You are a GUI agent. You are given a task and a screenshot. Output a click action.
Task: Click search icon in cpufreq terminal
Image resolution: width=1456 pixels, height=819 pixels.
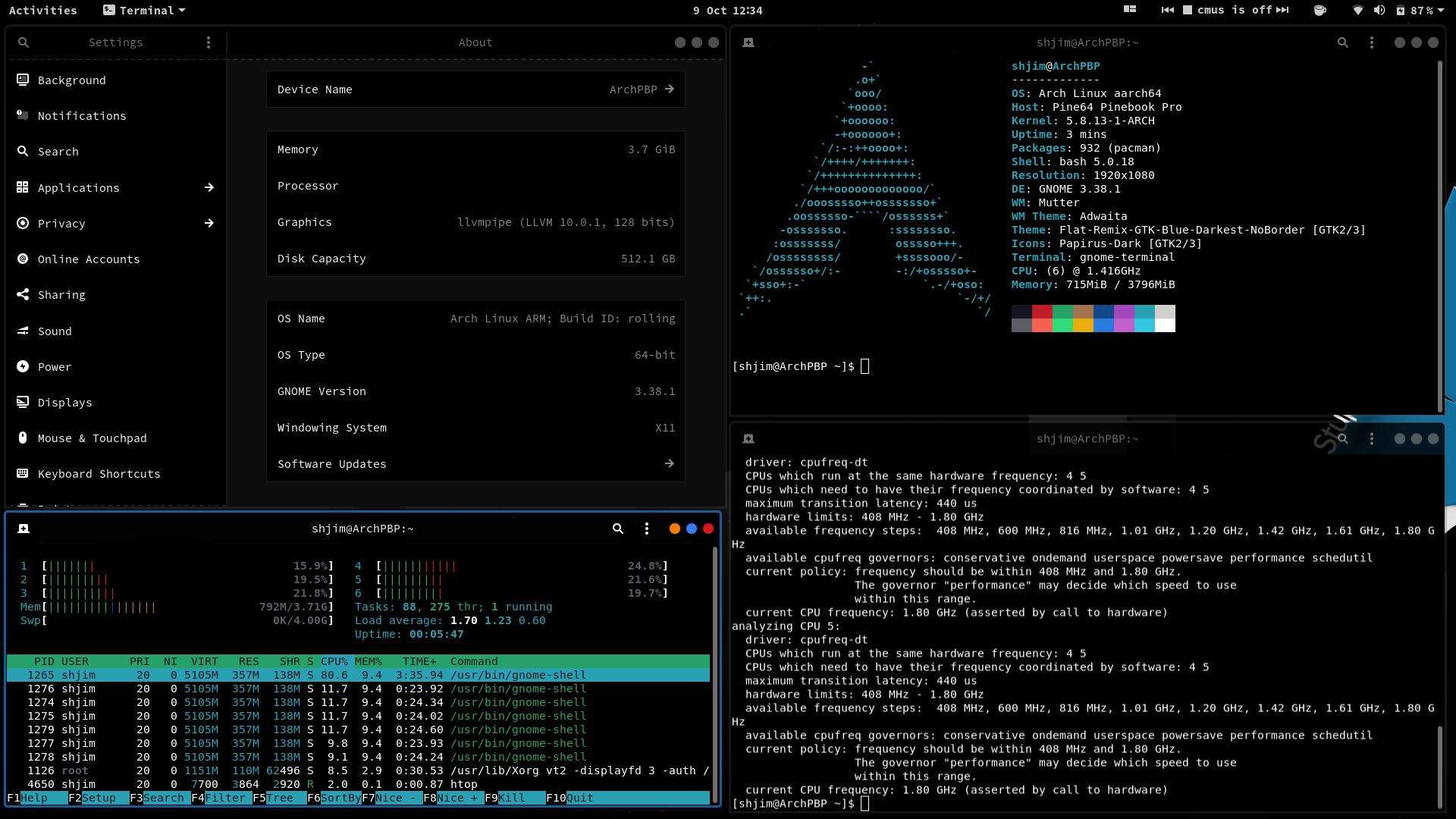[1343, 438]
